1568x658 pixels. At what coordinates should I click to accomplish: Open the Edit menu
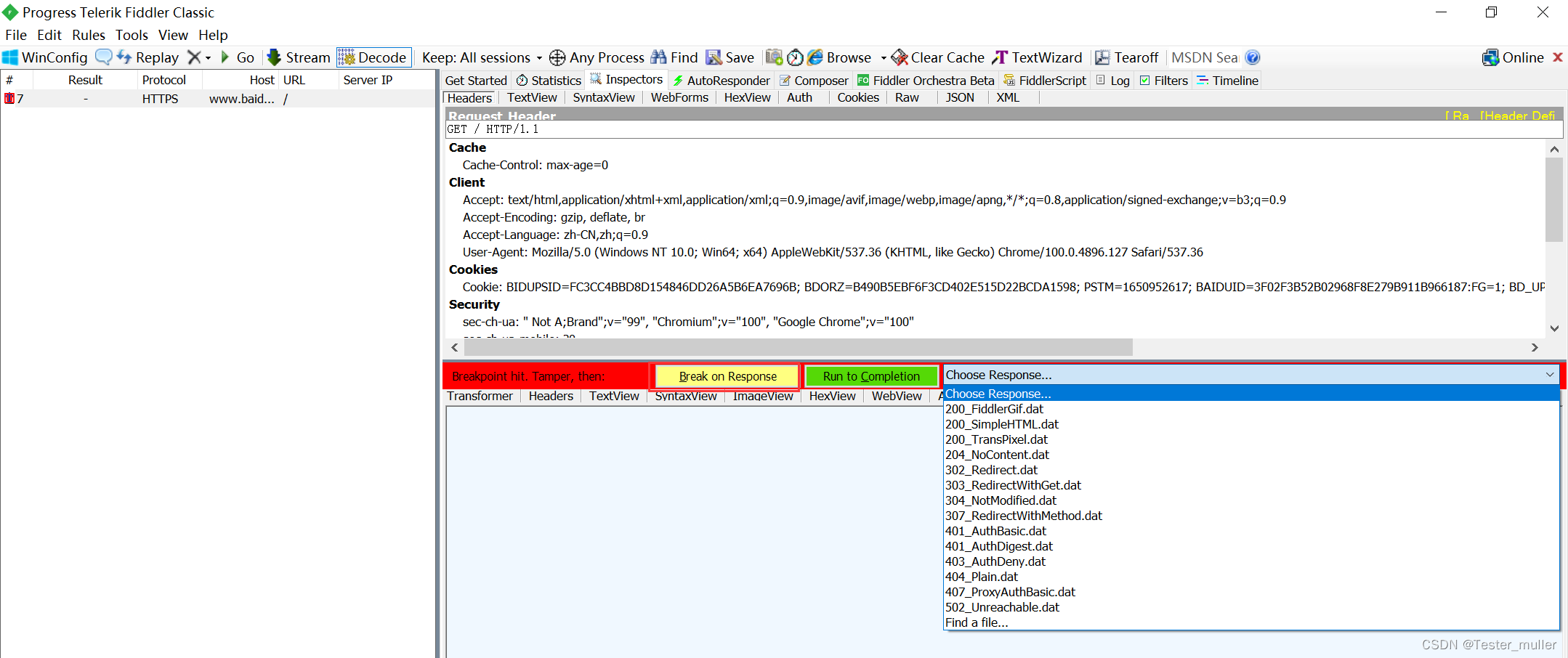pyautogui.click(x=49, y=35)
